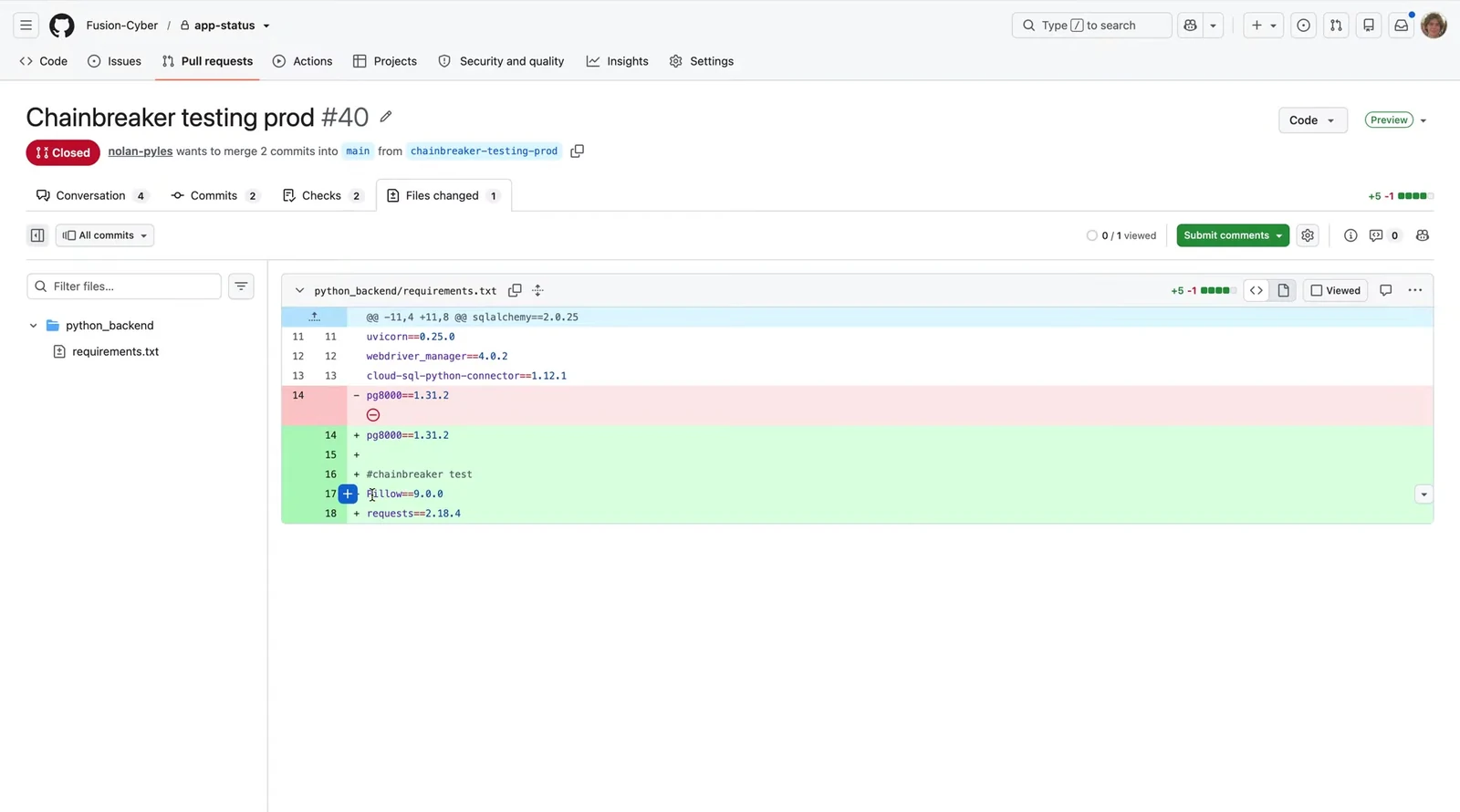The height and width of the screenshot is (812, 1460).
Task: Switch to the Security and quality tab
Action: pos(502,61)
